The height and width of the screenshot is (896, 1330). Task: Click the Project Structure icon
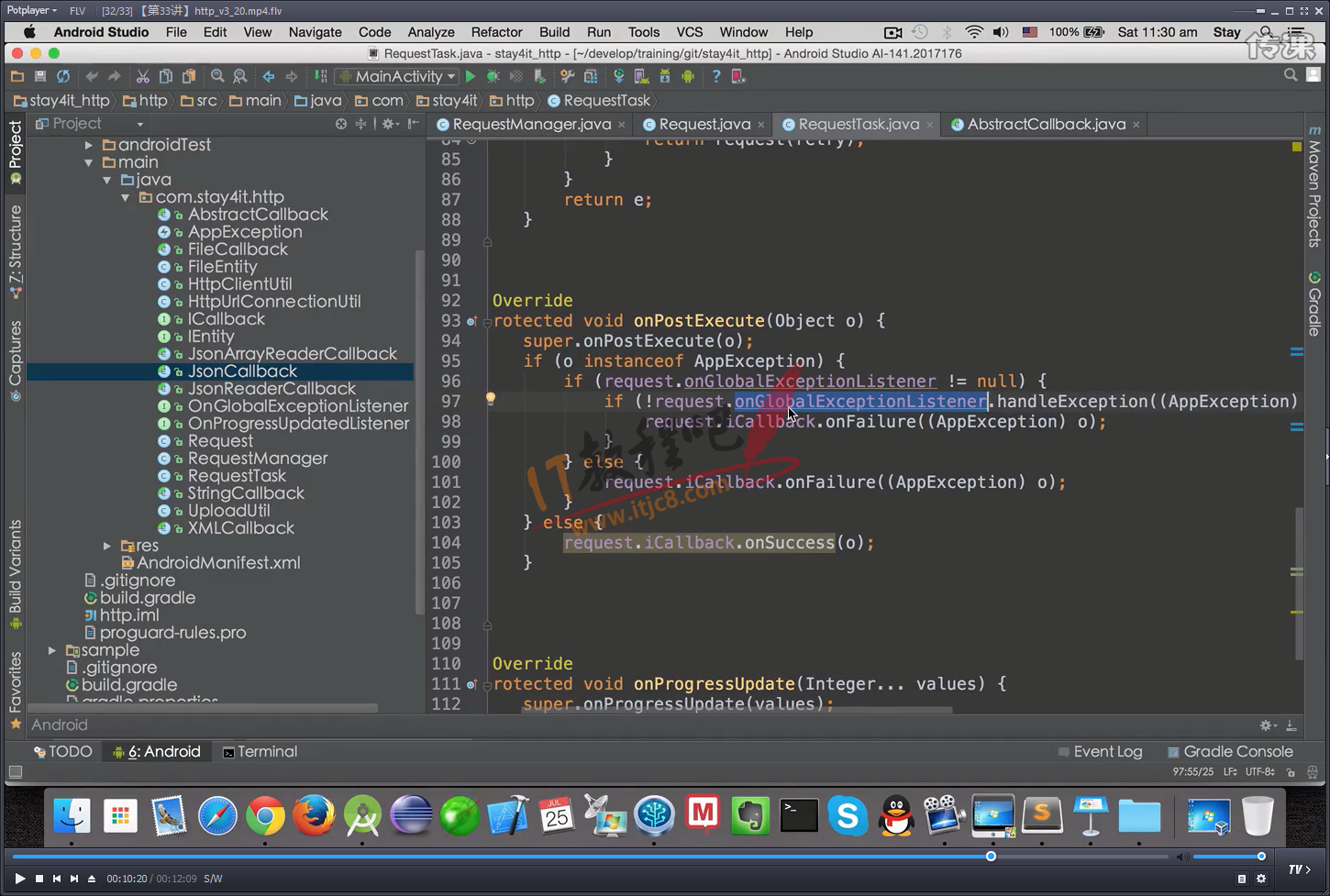[x=591, y=77]
